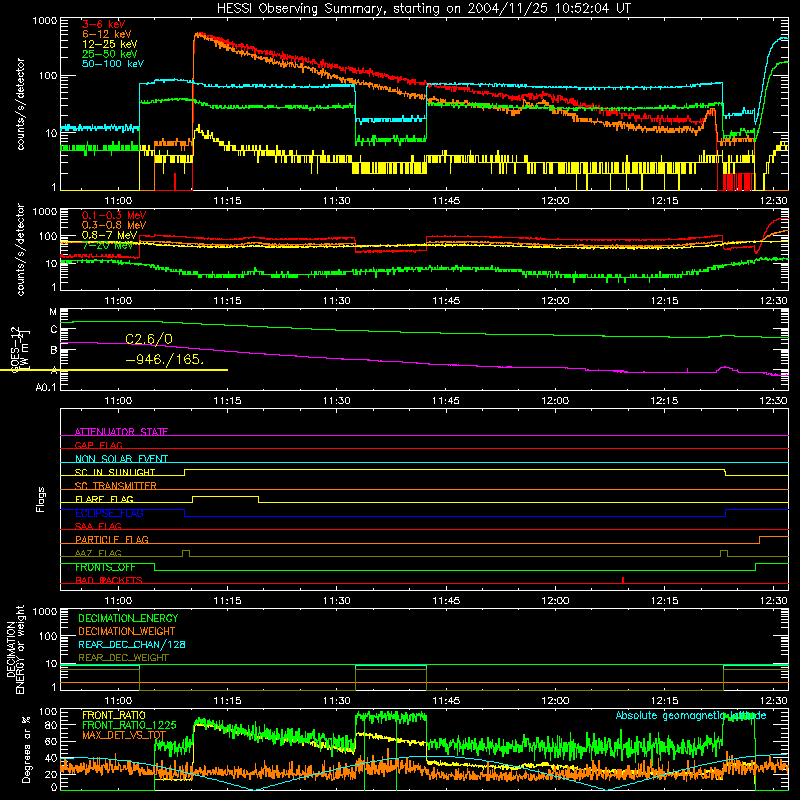
Task: Click the GOES class M axis label
Action: click(53, 312)
